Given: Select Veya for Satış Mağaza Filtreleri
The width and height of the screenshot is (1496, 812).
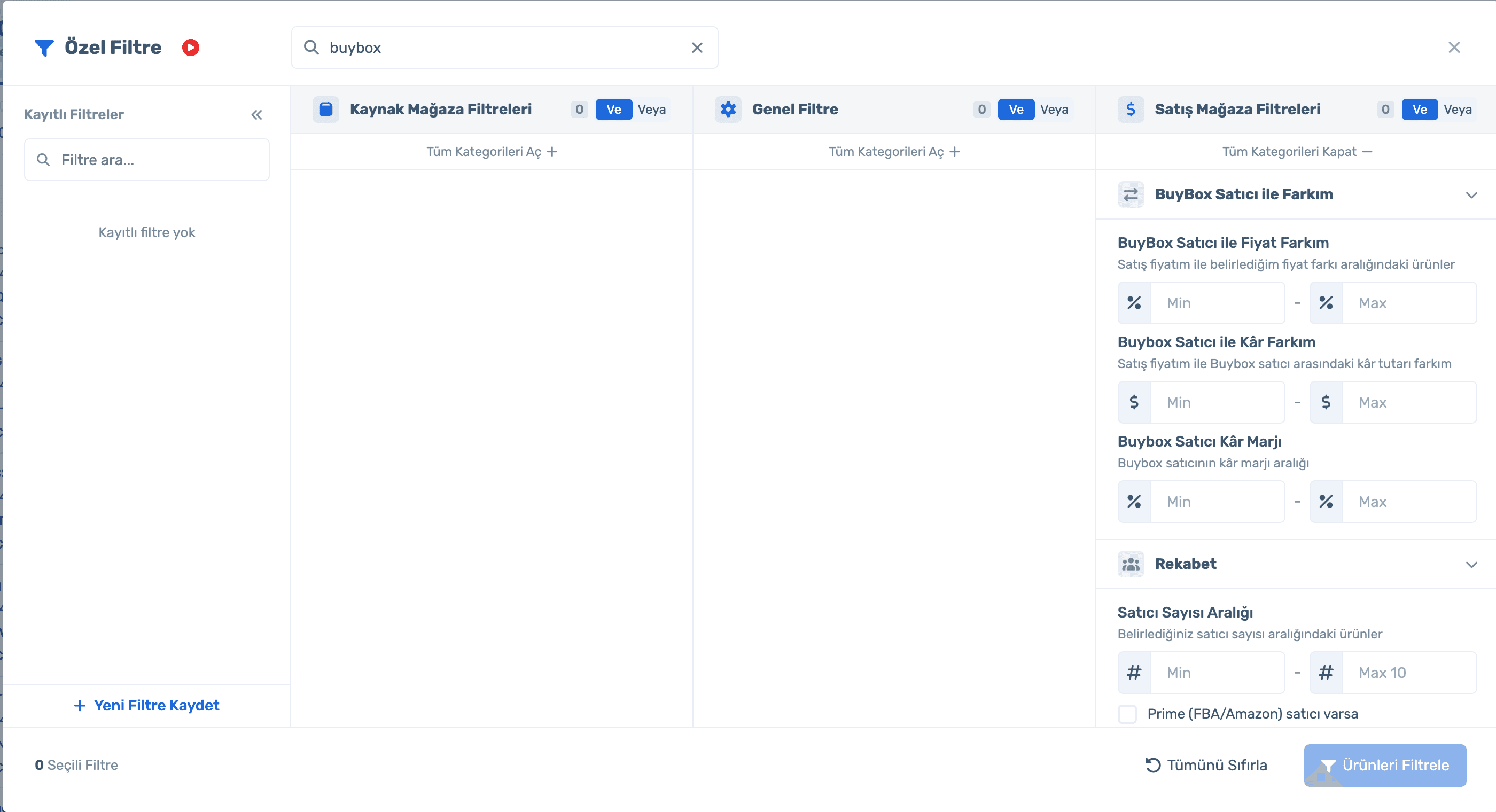Looking at the screenshot, I should [1457, 109].
